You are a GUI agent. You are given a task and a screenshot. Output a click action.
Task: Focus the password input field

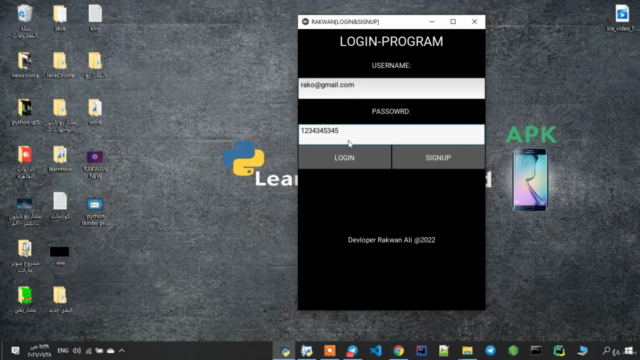391,134
